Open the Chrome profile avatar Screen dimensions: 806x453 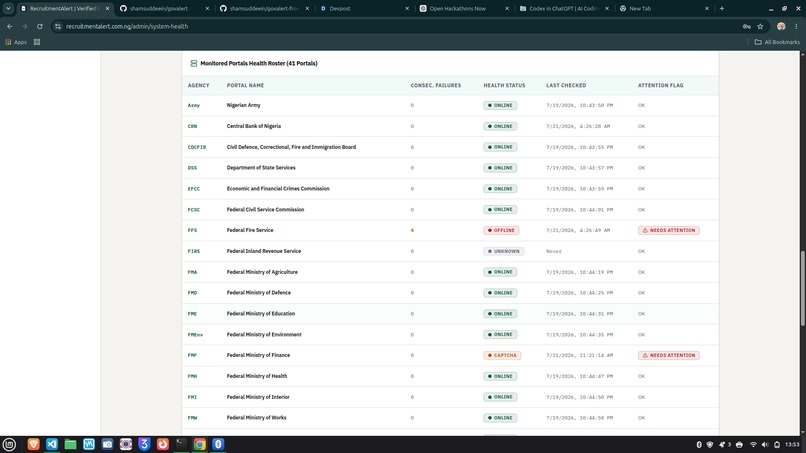(781, 26)
